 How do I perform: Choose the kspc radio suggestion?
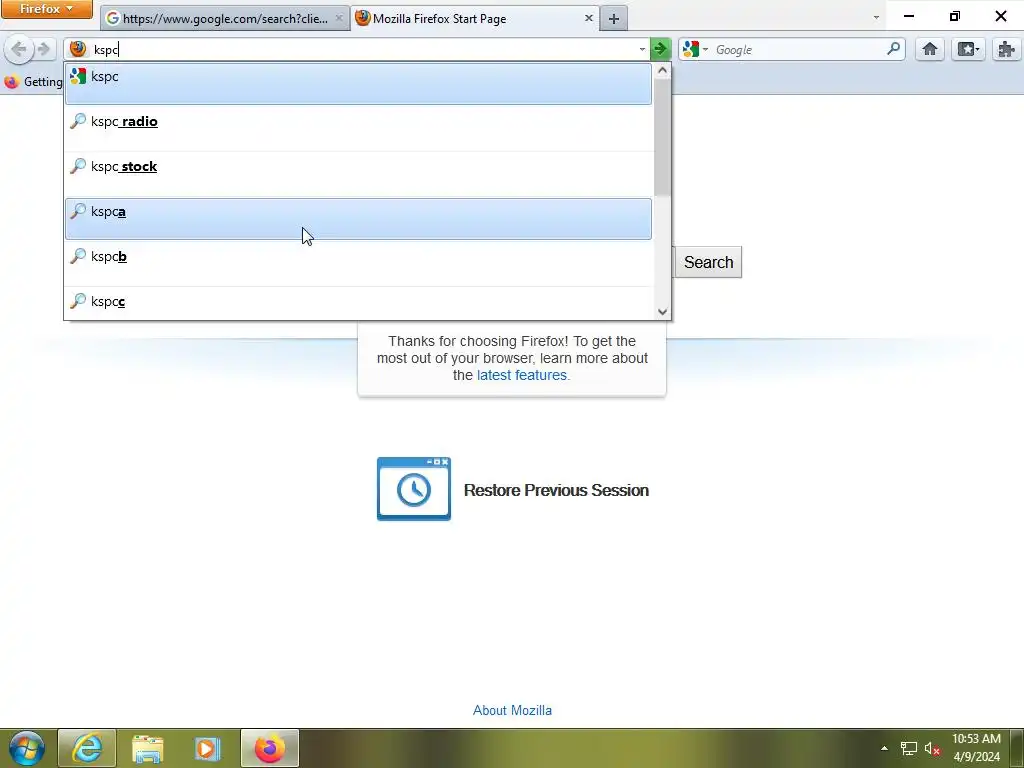(359, 129)
